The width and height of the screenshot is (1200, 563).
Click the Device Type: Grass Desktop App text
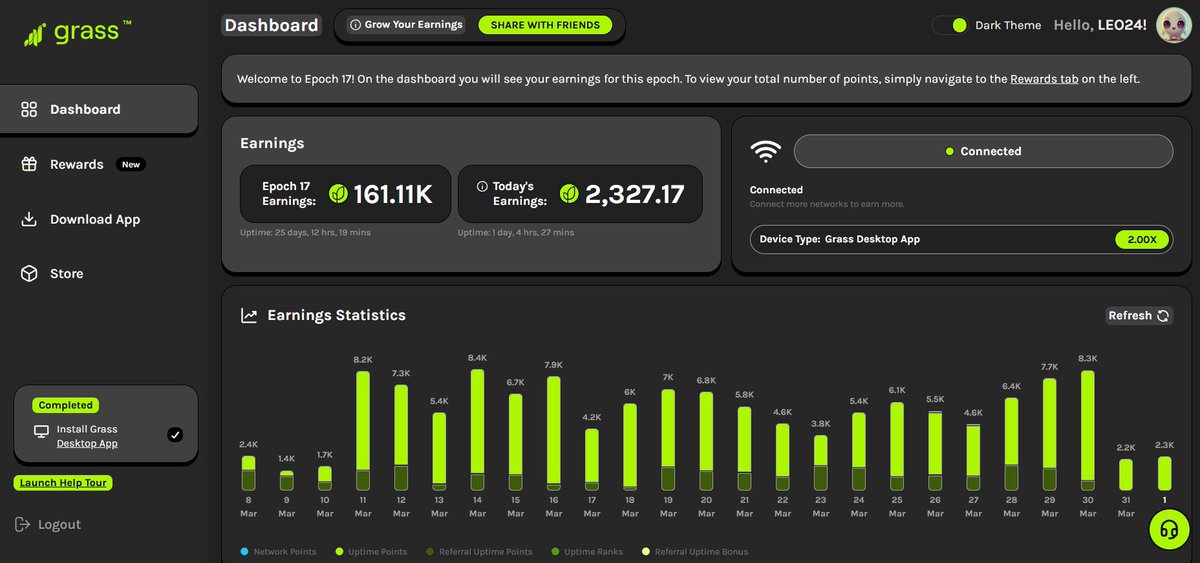pos(840,240)
